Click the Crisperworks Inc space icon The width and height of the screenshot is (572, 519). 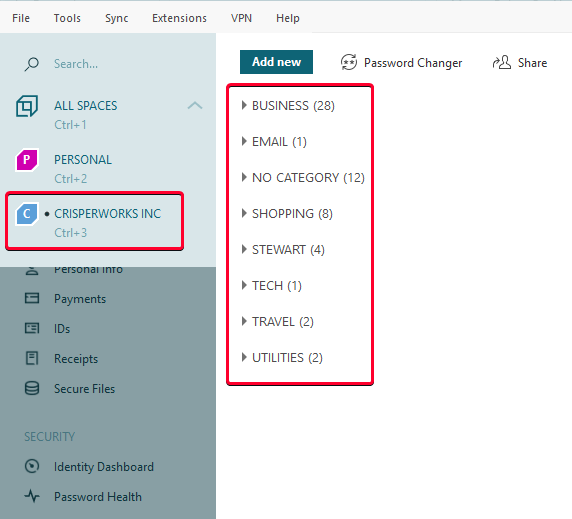27,214
